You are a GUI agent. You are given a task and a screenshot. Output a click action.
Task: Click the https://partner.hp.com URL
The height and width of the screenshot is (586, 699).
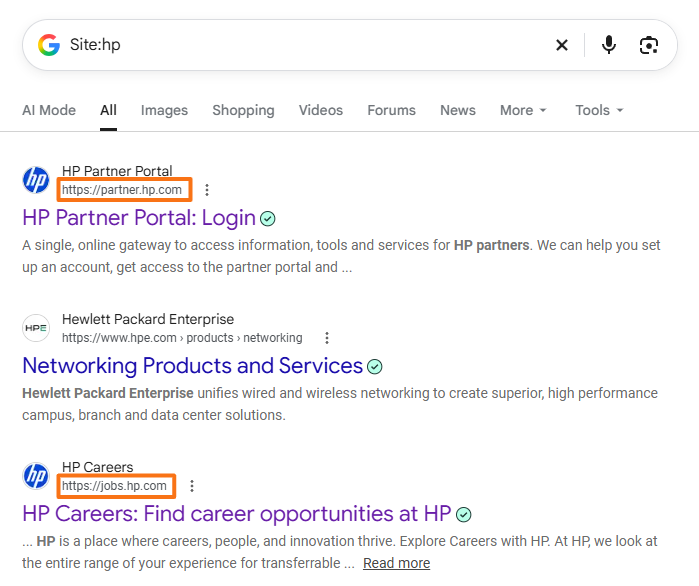(x=122, y=190)
